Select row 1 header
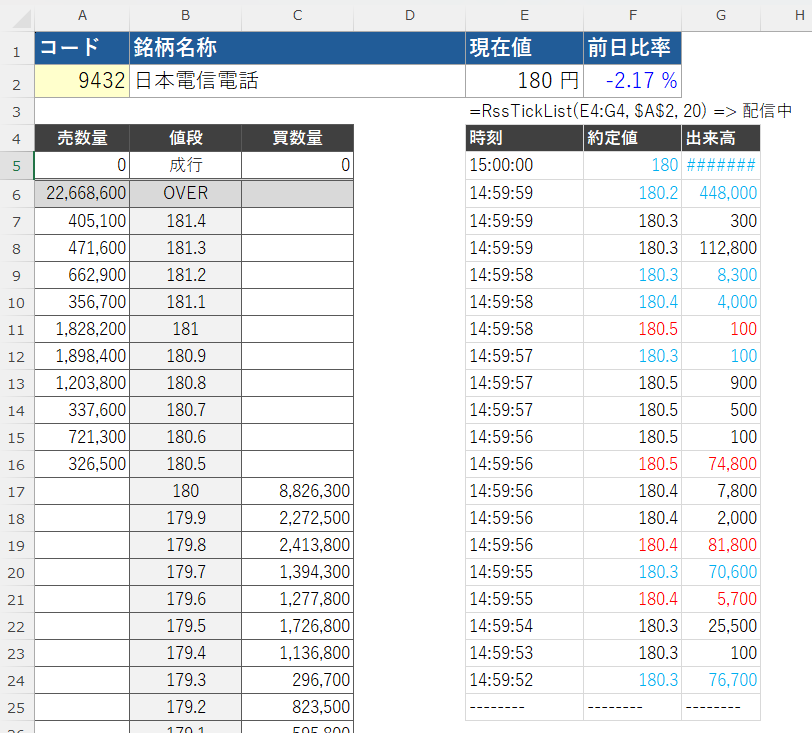The height and width of the screenshot is (733, 812). point(17,48)
